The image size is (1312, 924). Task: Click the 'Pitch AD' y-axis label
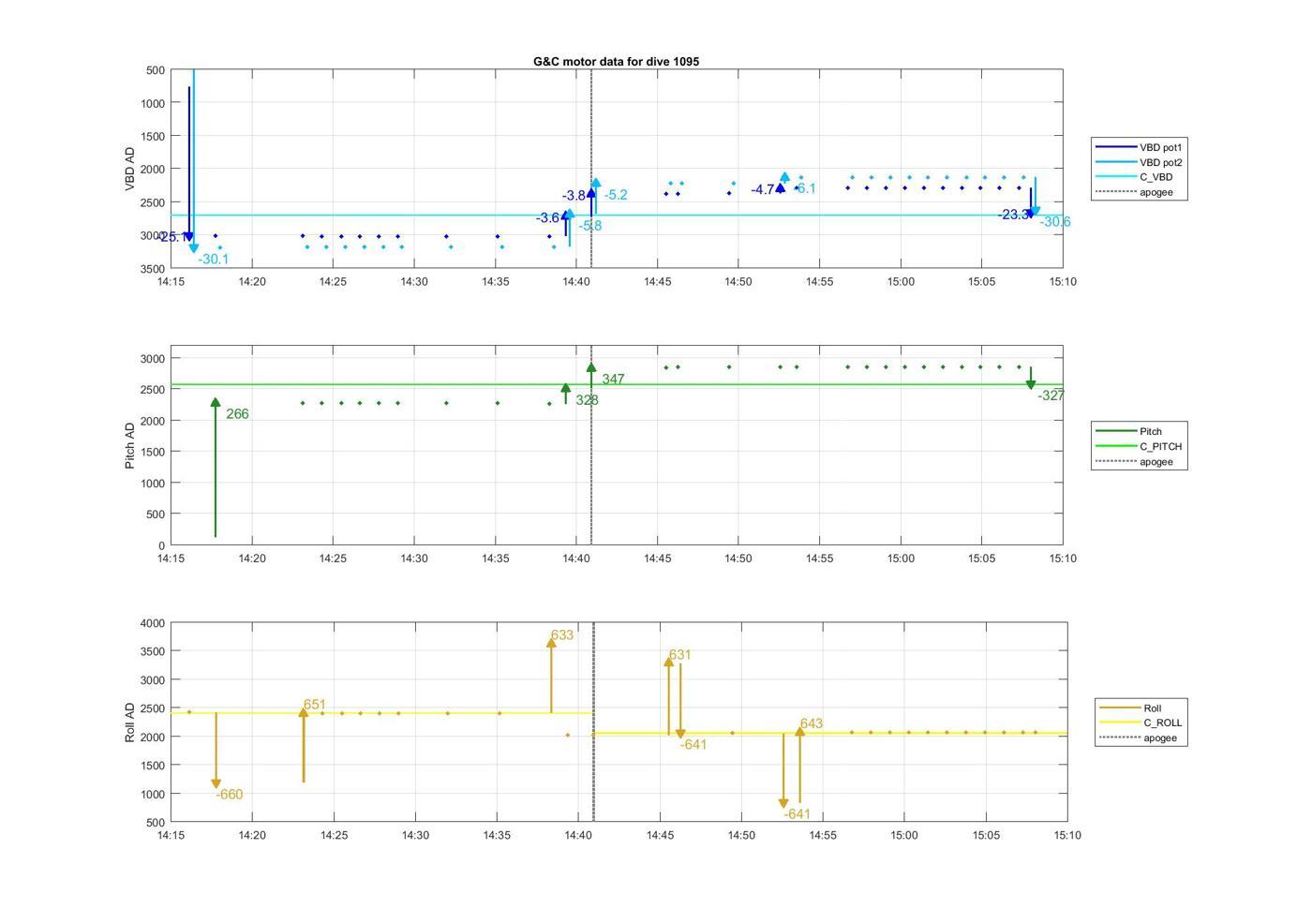130,445
